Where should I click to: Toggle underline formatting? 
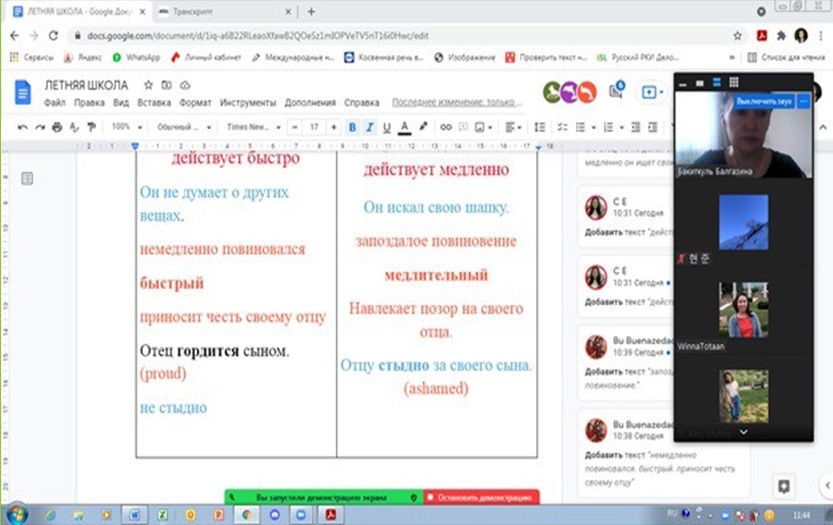point(387,127)
